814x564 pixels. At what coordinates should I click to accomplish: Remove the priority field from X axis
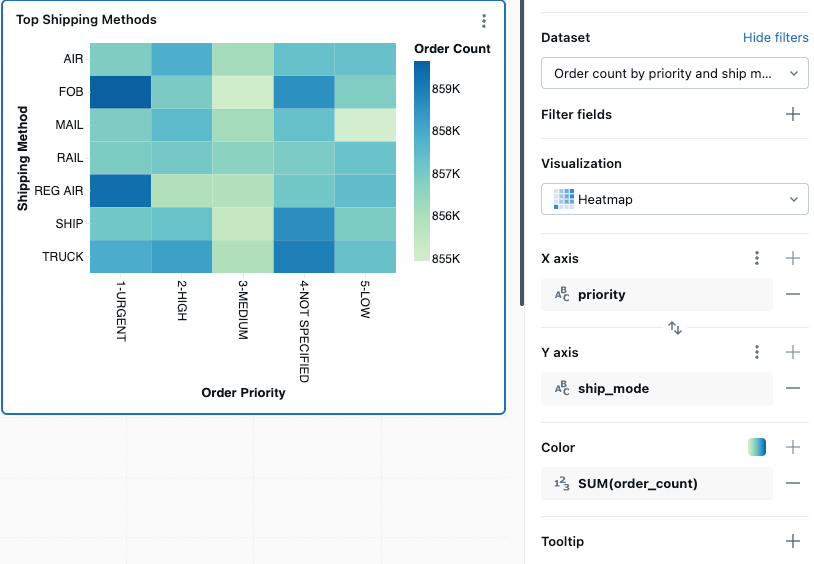(x=793, y=294)
